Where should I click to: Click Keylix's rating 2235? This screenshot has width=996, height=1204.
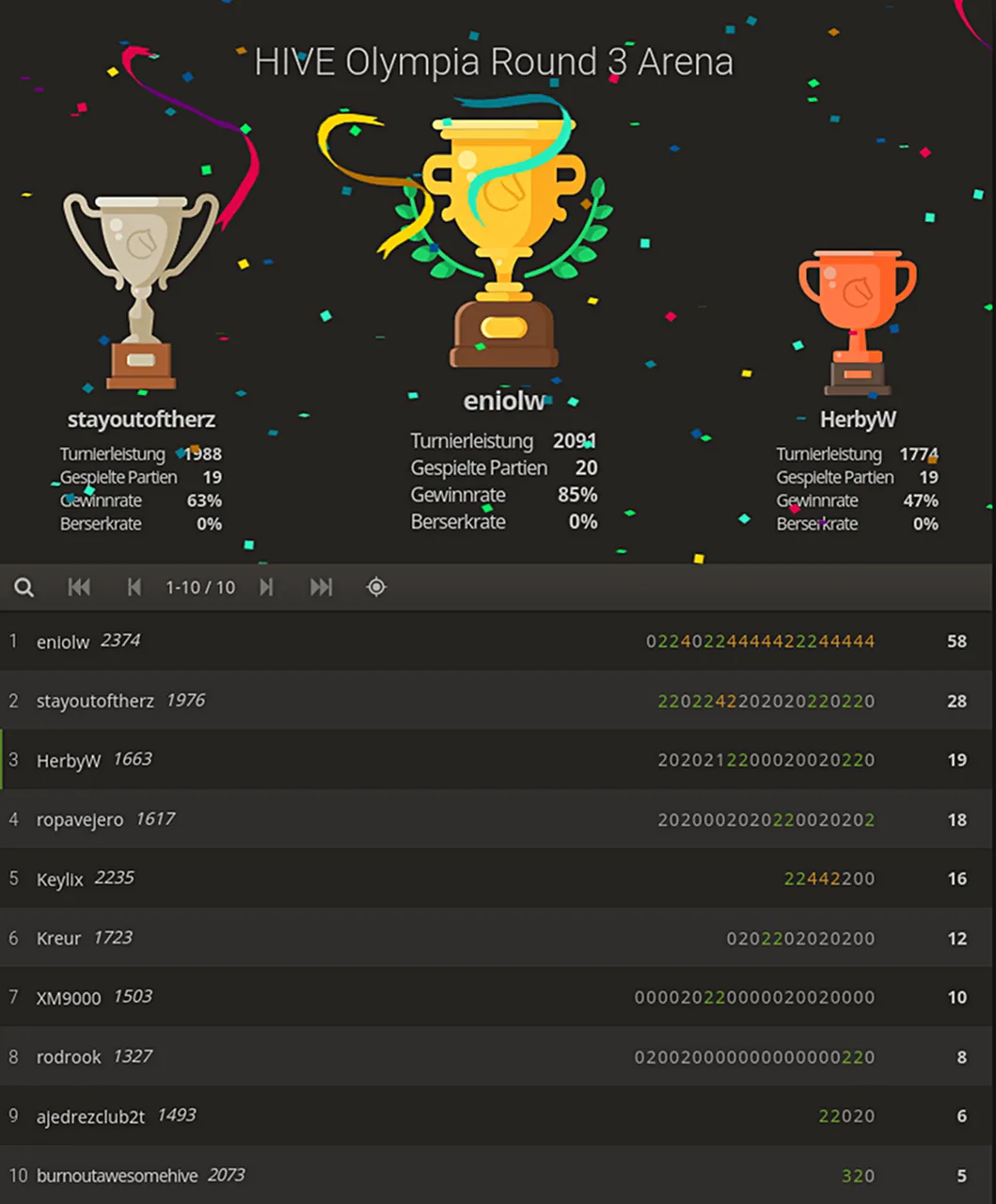tap(115, 878)
